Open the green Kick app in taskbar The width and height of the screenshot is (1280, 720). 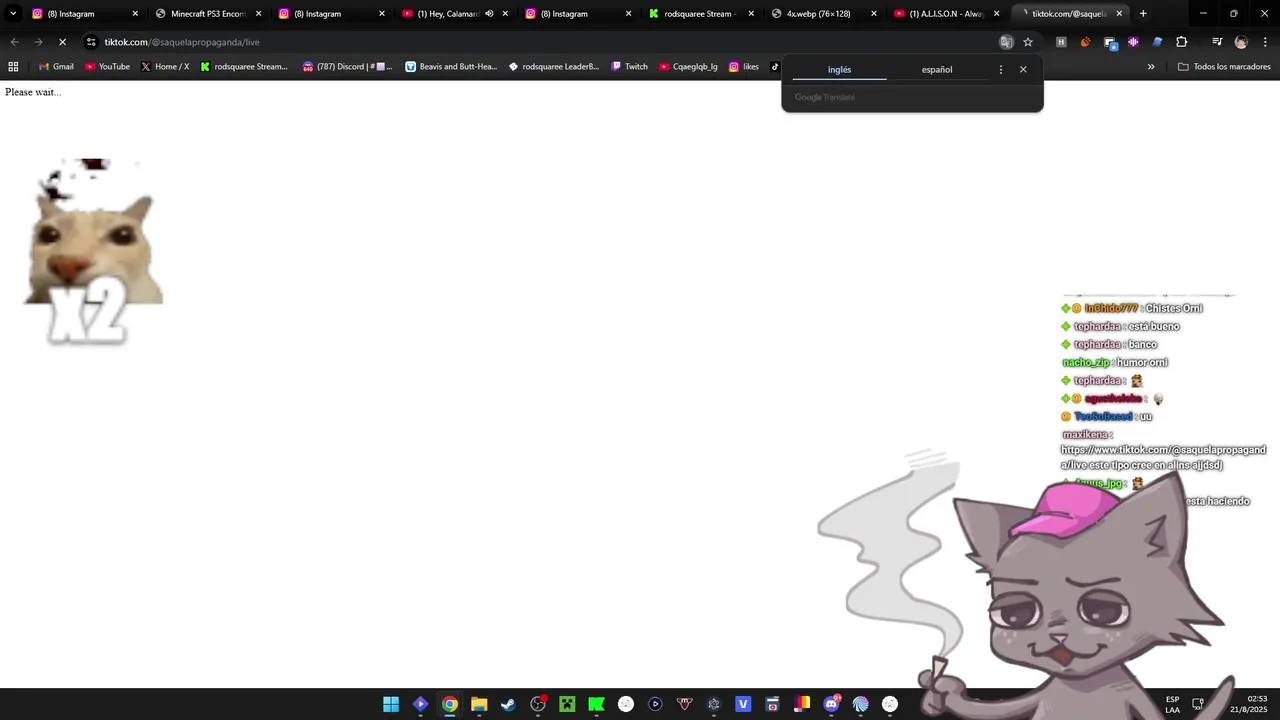click(x=596, y=704)
